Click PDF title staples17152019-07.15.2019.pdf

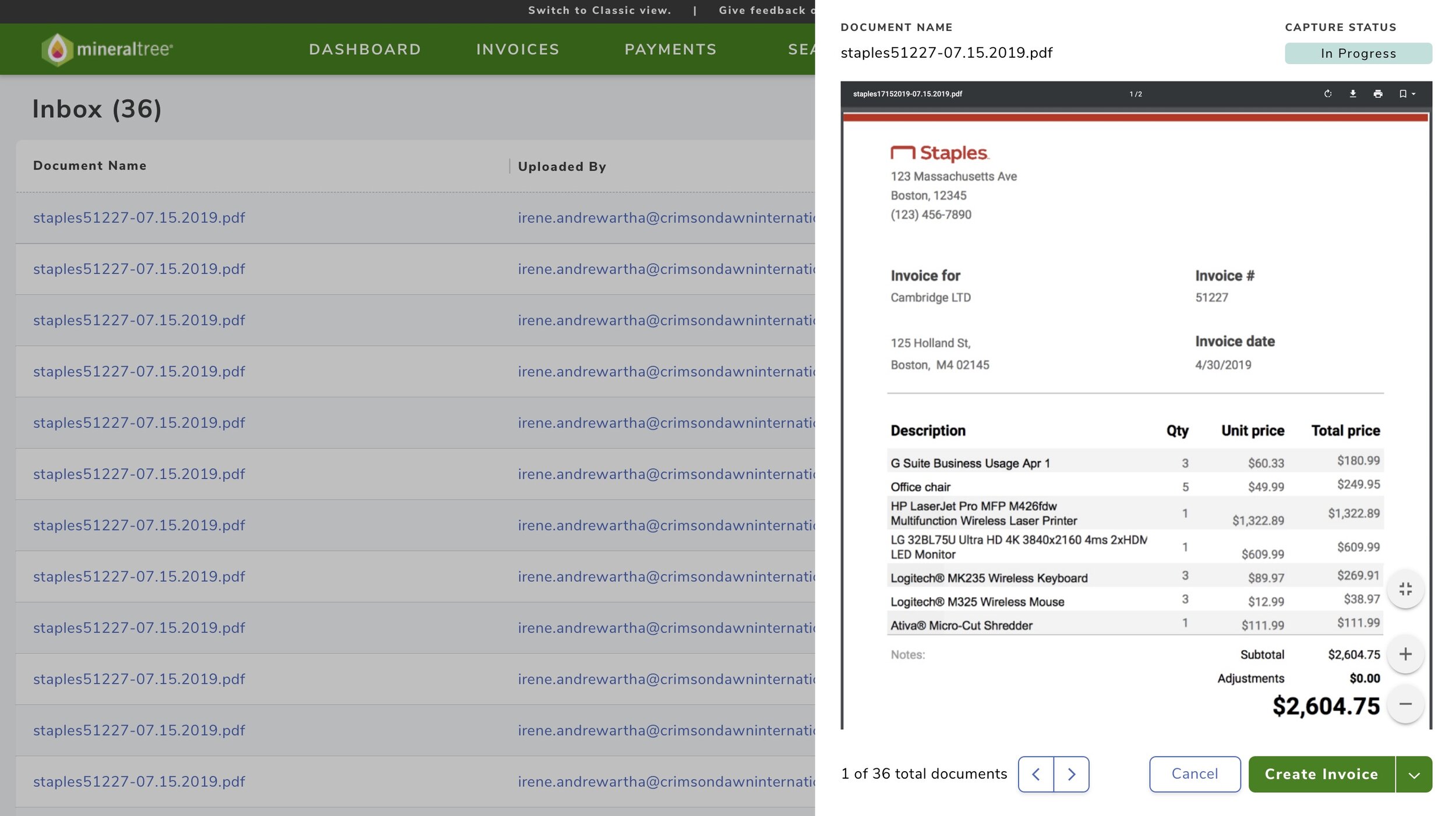(x=907, y=94)
